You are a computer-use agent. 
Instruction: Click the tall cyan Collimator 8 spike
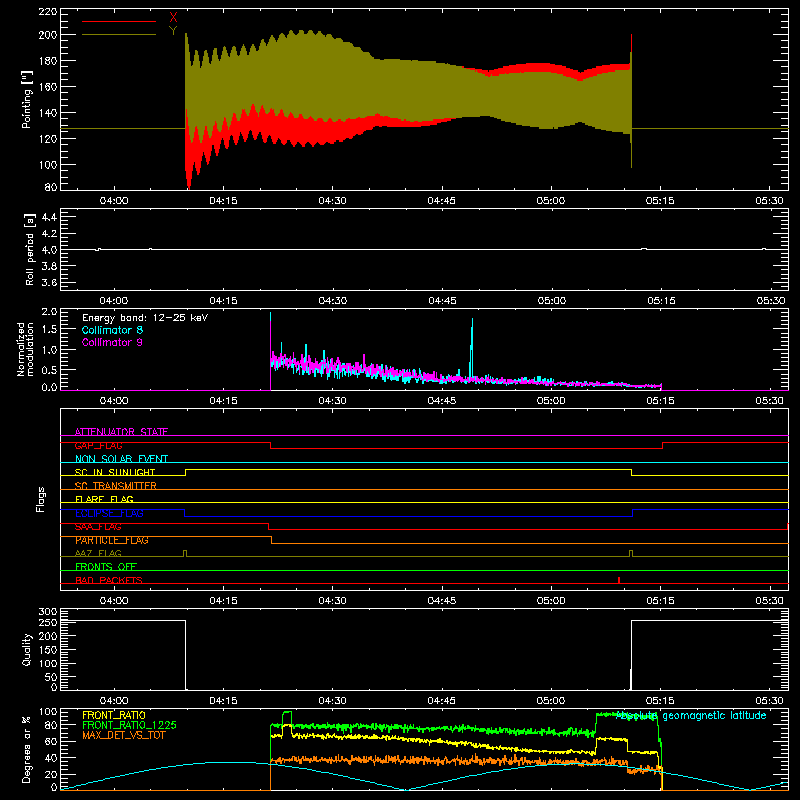point(472,347)
